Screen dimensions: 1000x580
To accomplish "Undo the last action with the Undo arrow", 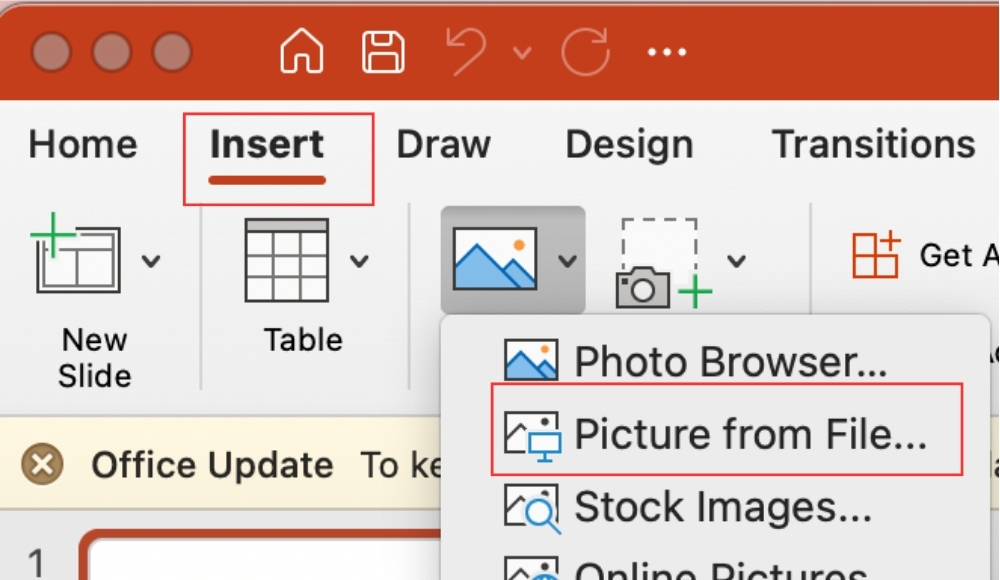I will click(467, 50).
